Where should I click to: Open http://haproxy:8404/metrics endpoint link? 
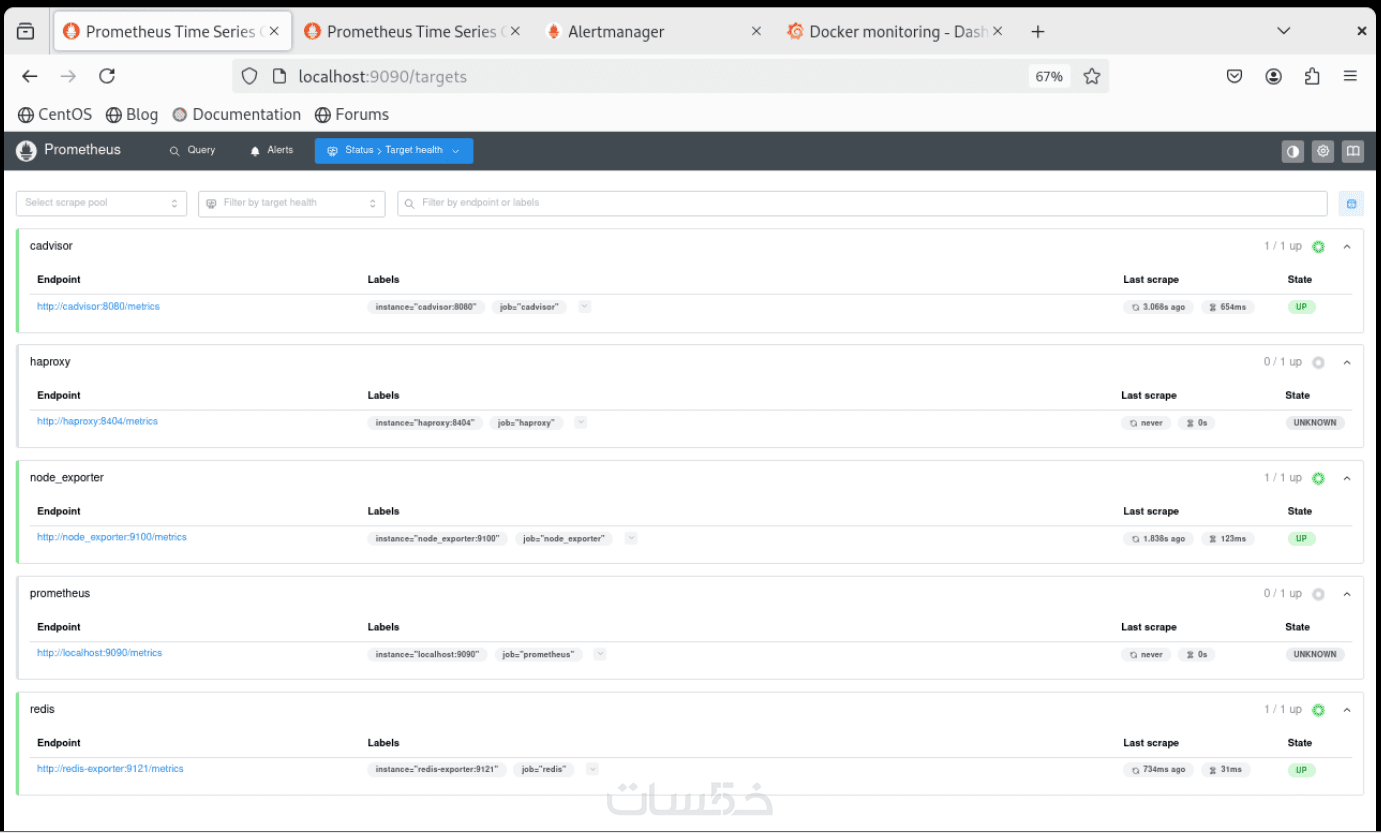tap(97, 422)
